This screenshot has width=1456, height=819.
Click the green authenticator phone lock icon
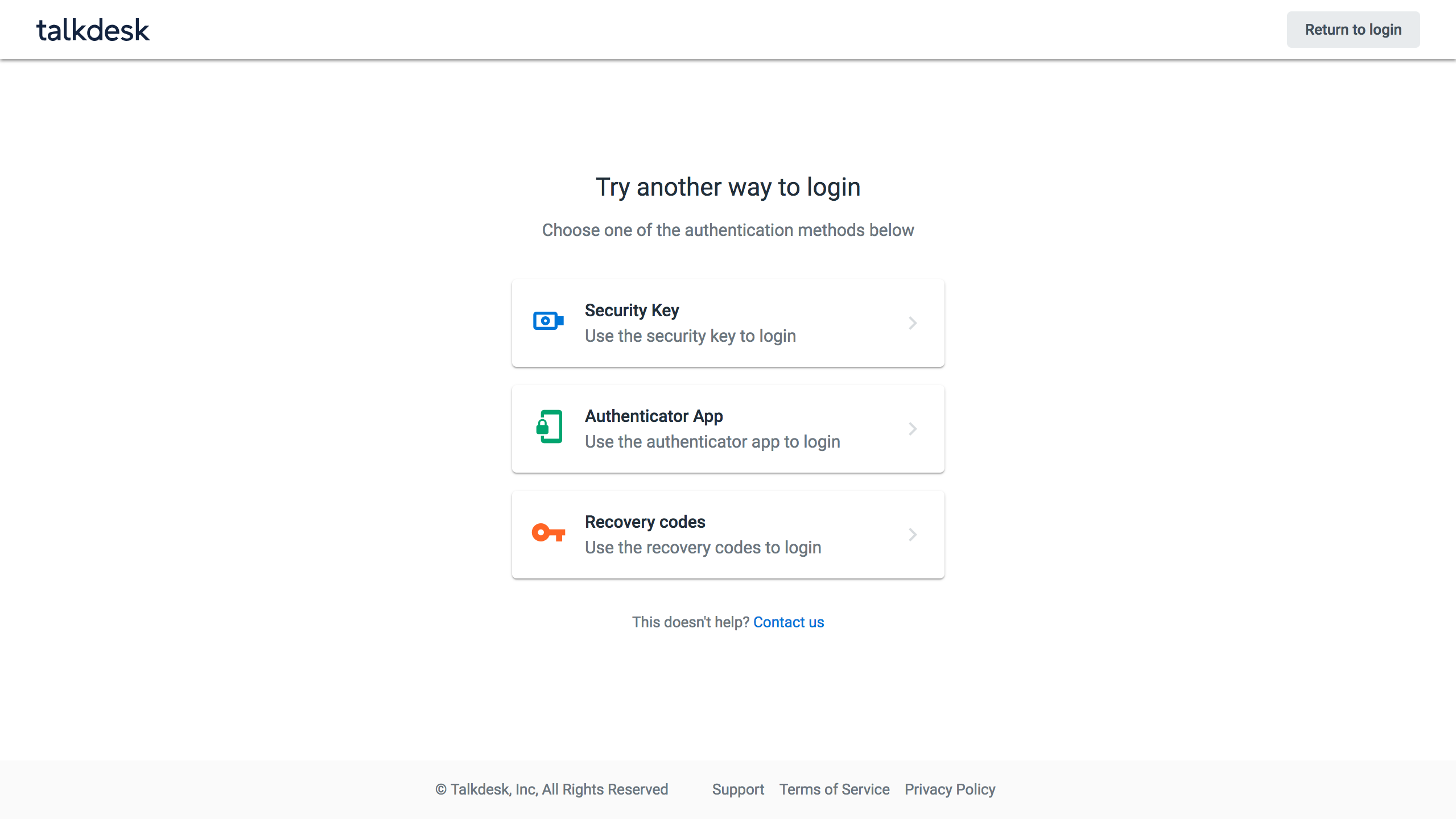[x=549, y=427]
